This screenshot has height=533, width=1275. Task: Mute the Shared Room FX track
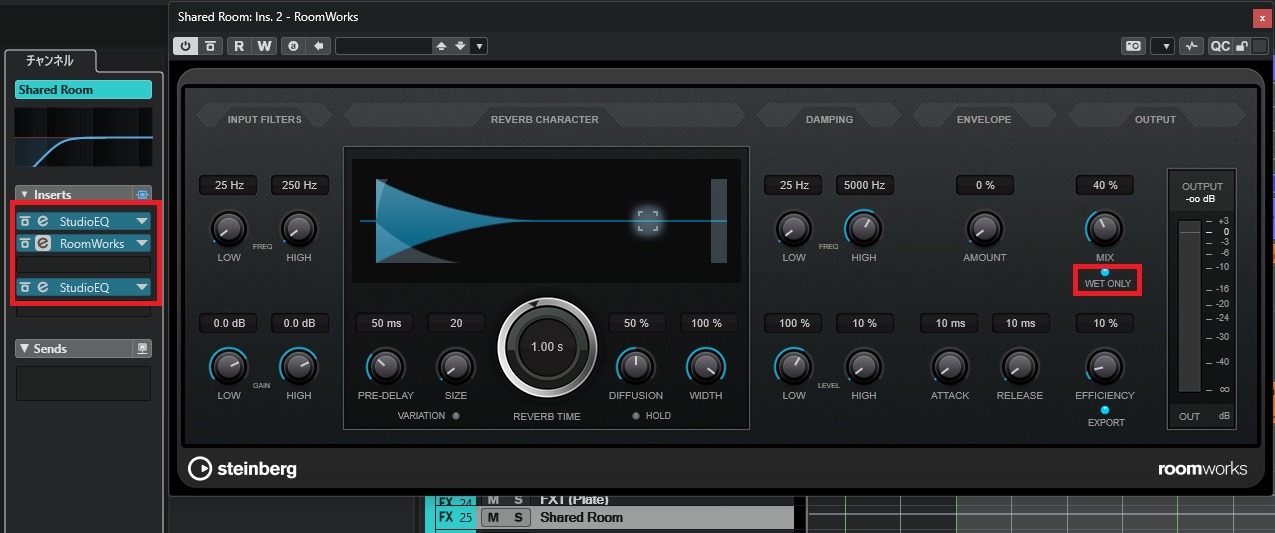[x=492, y=517]
